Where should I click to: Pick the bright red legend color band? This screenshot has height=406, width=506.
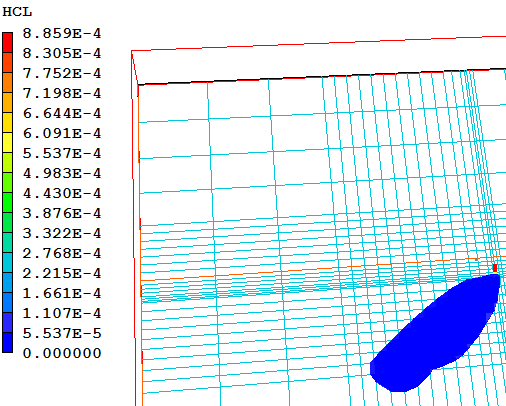tap(7, 42)
